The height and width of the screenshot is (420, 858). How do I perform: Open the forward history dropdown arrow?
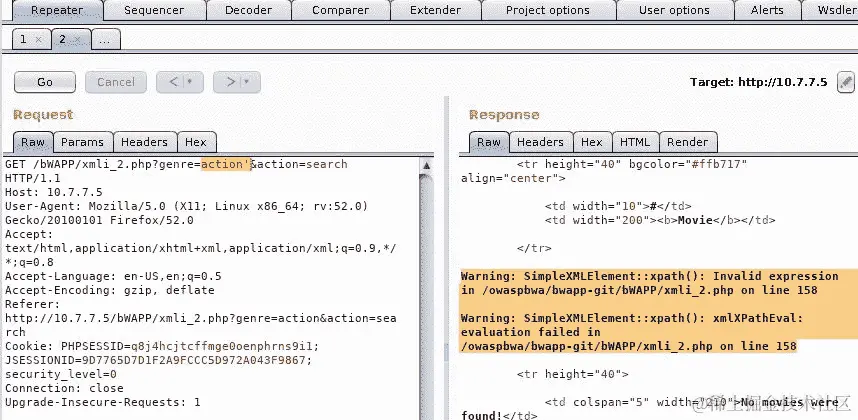pyautogui.click(x=247, y=82)
